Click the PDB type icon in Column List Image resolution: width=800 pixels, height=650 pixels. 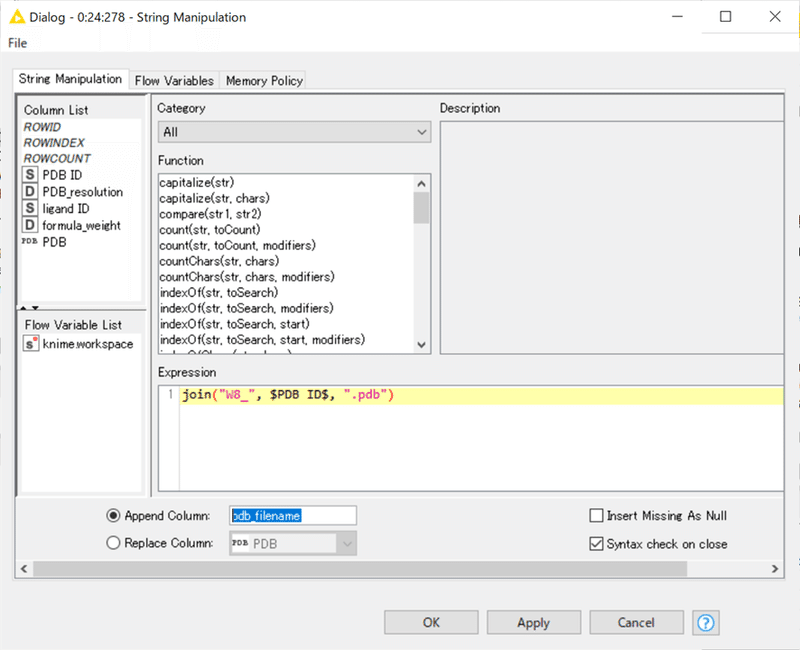[29, 241]
